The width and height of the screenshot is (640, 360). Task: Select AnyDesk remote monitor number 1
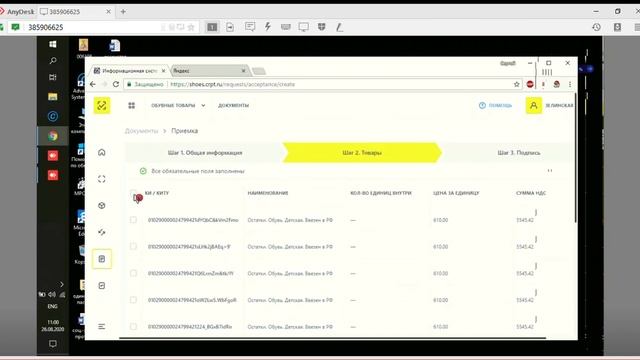[212, 27]
